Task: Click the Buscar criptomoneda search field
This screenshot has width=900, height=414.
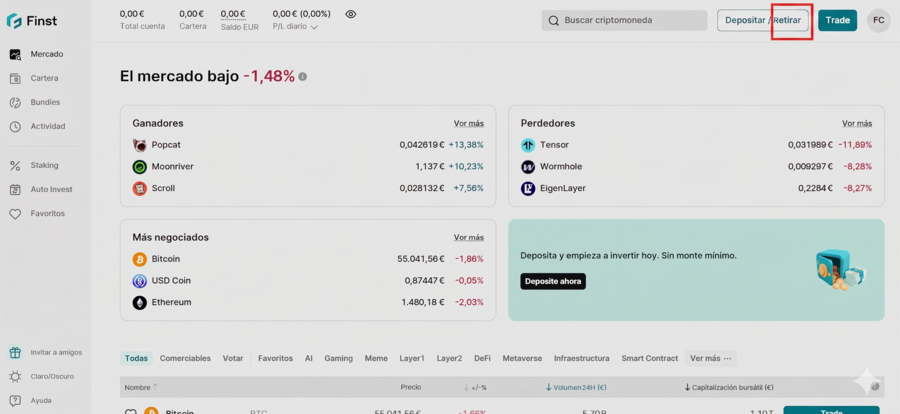Action: tap(624, 21)
